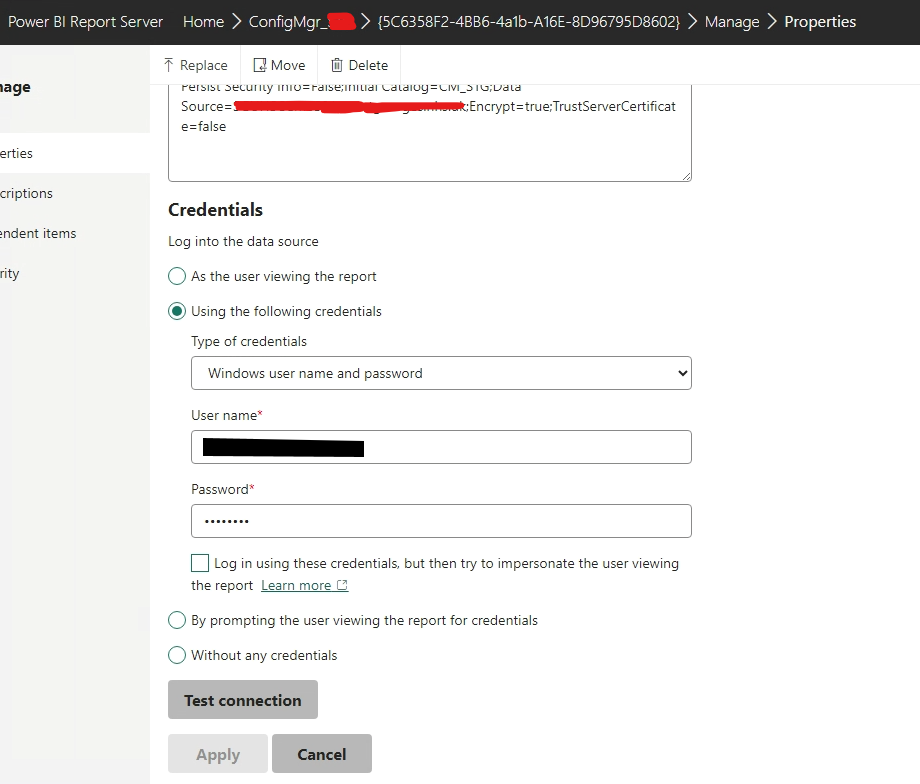Image resolution: width=920 pixels, height=784 pixels.
Task: Select 'Using the following credentials' option
Action: point(177,311)
